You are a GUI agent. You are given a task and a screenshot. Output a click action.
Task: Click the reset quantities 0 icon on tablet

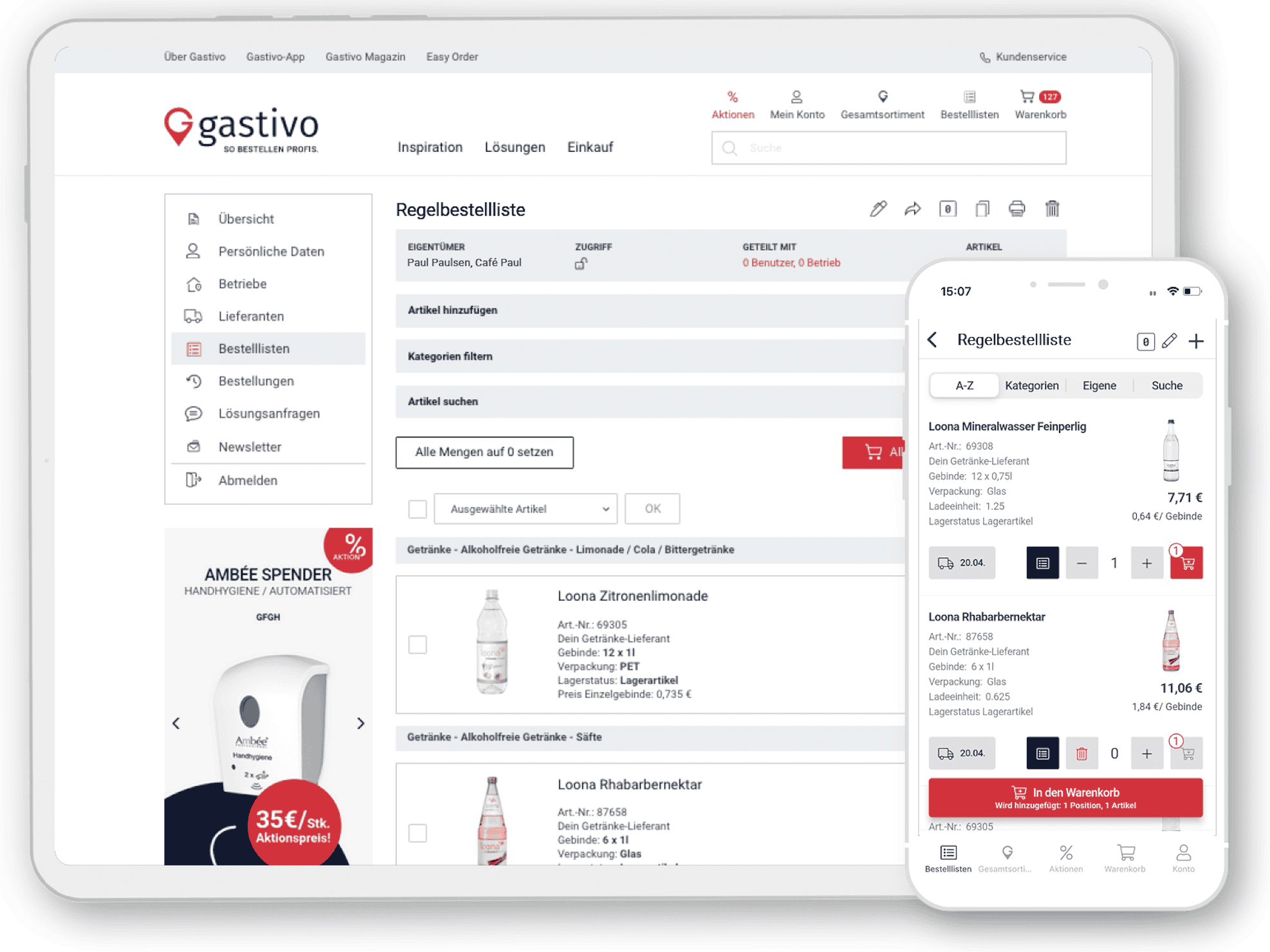coord(948,208)
